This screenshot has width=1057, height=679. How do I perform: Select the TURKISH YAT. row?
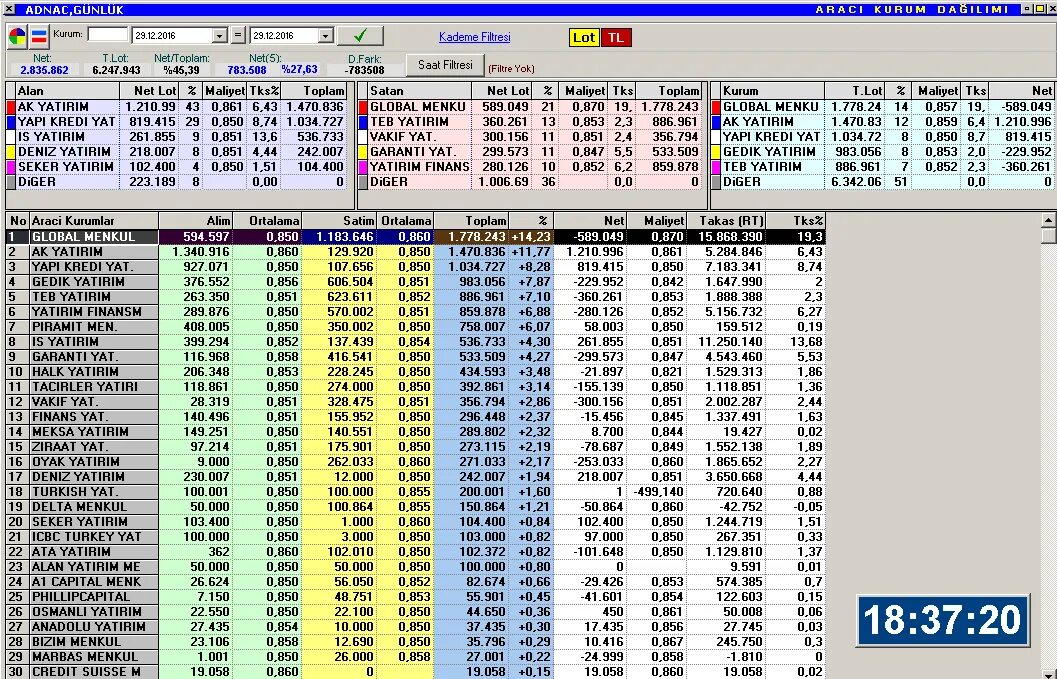[416, 492]
